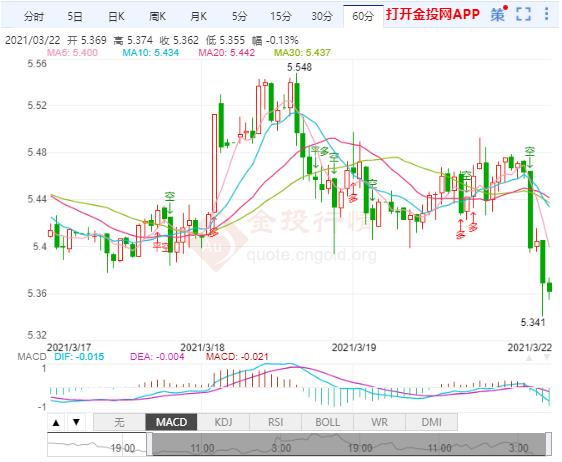The image size is (562, 462).
Task: Switch to the 分时 intraday tab
Action: tap(34, 16)
